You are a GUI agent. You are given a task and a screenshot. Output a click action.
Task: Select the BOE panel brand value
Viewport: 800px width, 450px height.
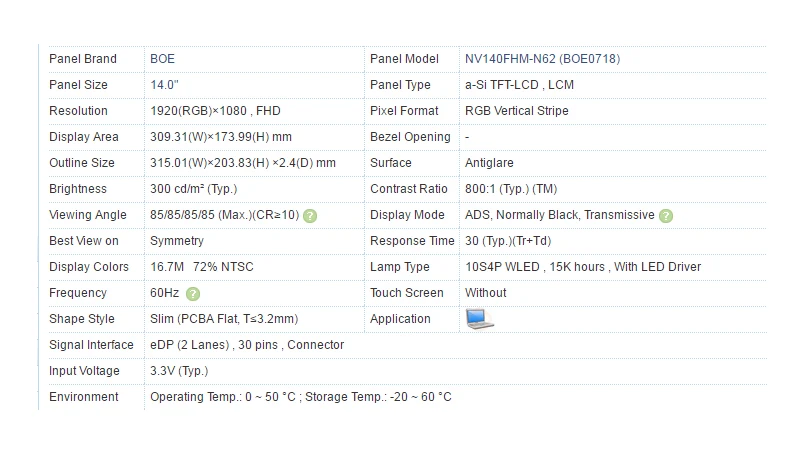click(162, 59)
